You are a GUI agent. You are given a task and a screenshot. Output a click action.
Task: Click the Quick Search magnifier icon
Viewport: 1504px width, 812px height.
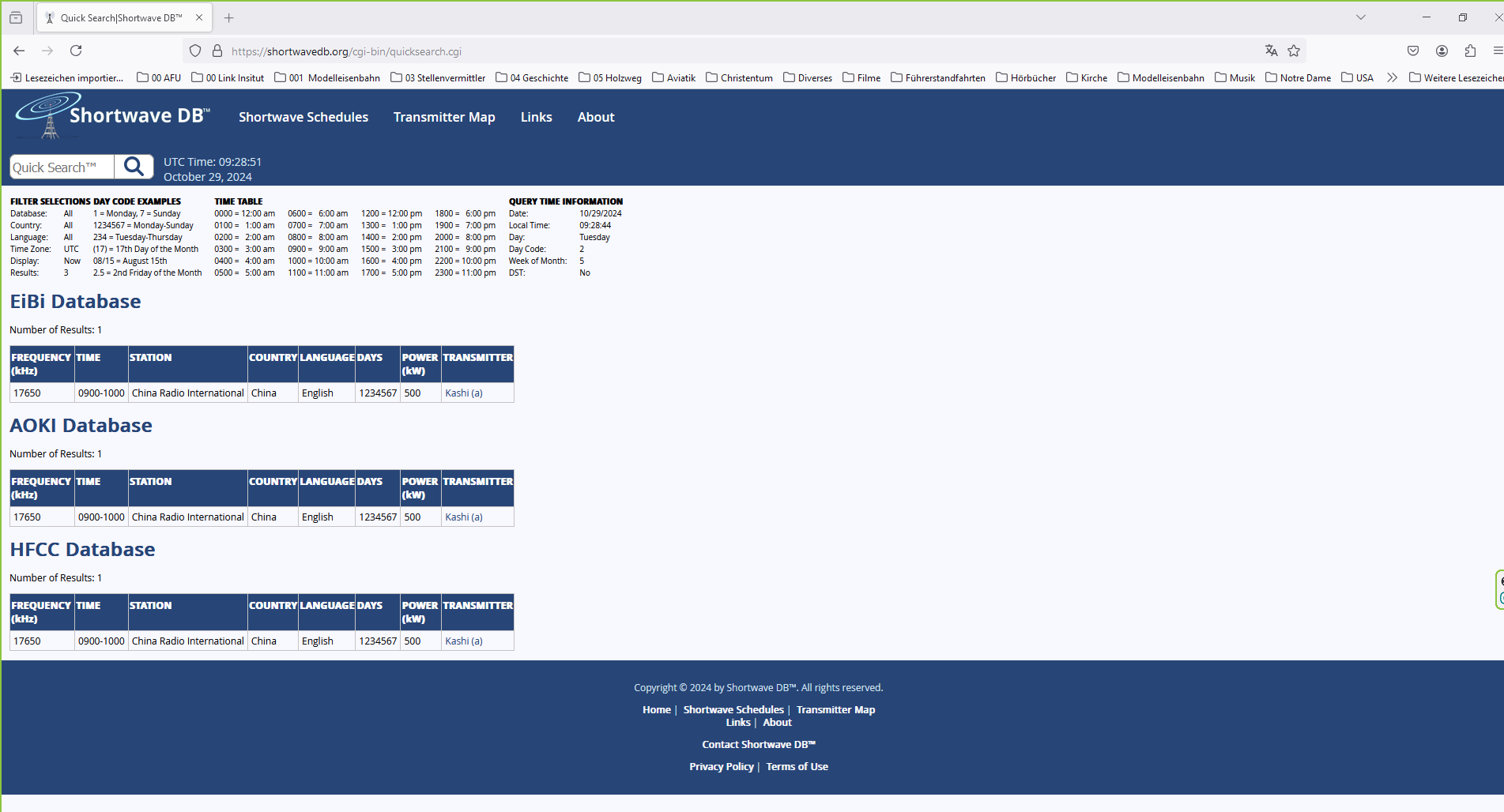point(134,167)
